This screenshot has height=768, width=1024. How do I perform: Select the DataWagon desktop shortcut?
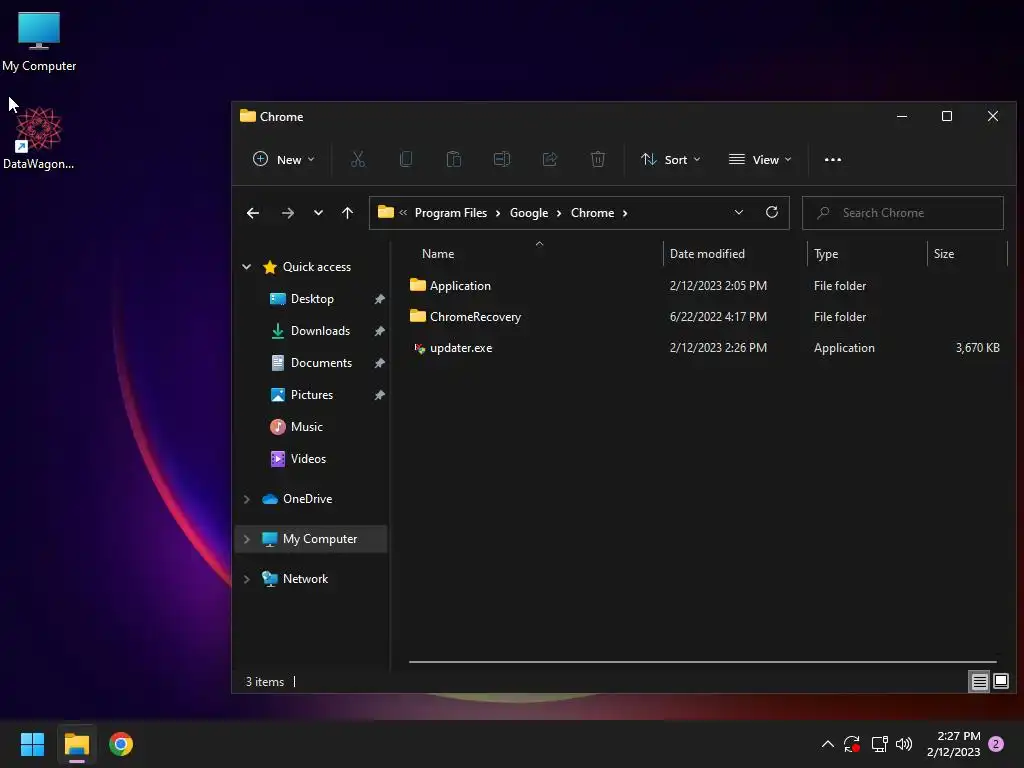point(39,138)
